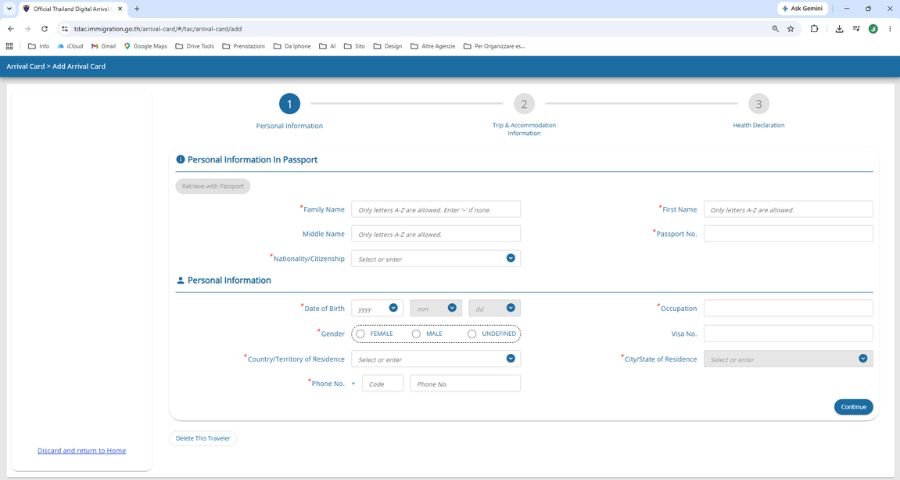Click person icon beside Personal Information heading

[180, 280]
